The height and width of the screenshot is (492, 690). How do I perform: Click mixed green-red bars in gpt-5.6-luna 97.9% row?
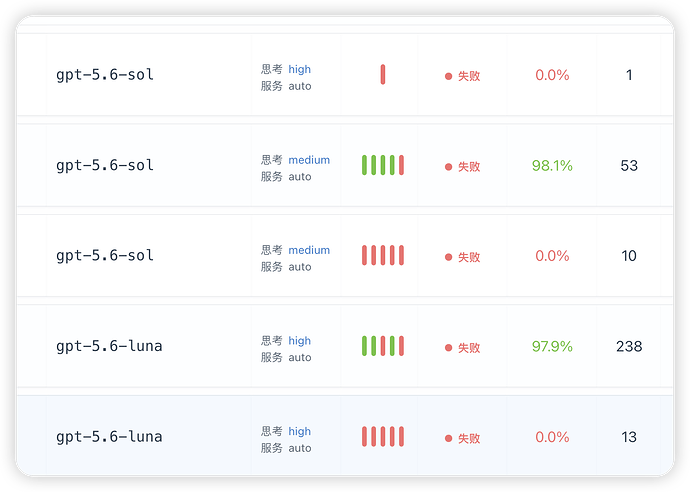pos(383,346)
